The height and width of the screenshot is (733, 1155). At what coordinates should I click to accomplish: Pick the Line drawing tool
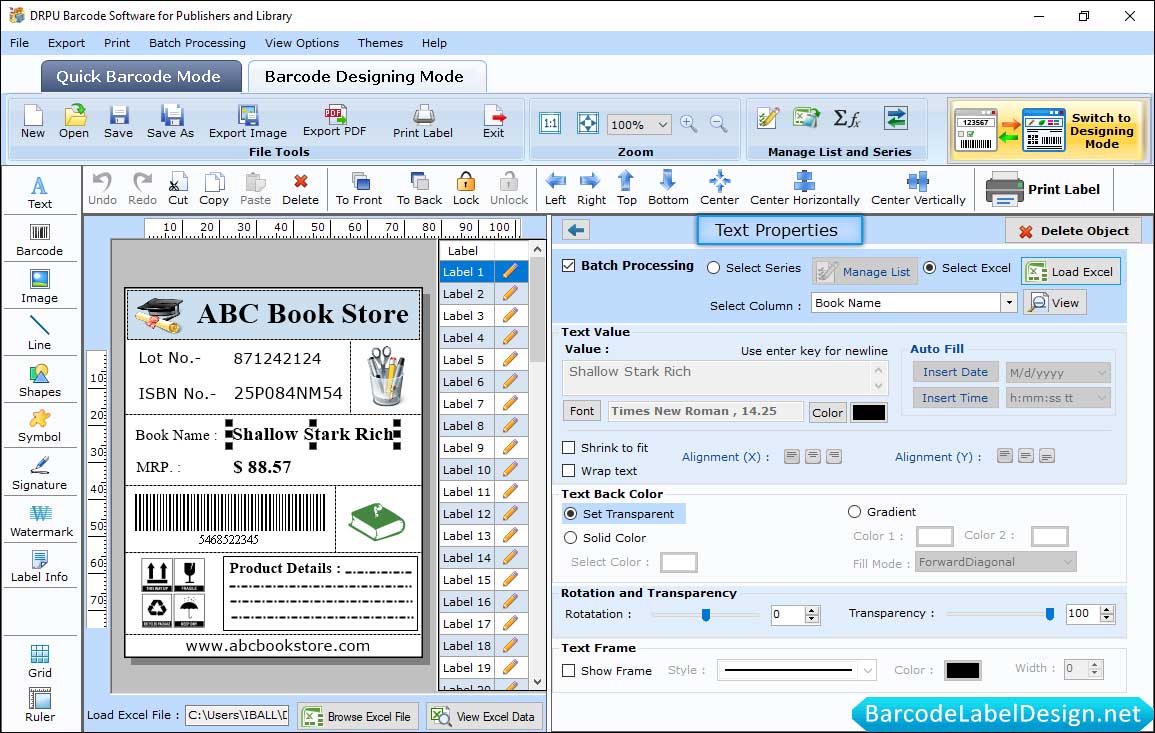40,333
